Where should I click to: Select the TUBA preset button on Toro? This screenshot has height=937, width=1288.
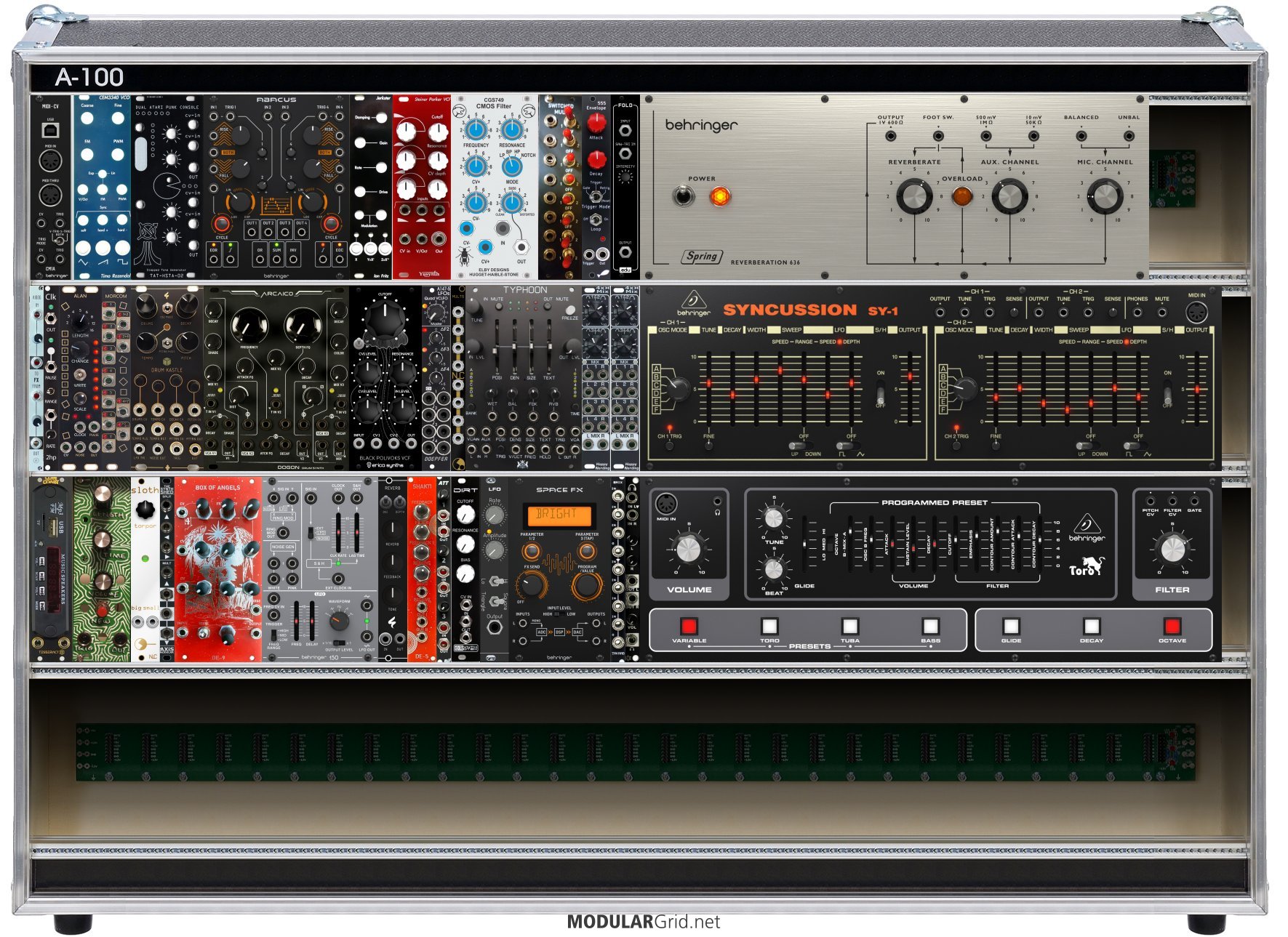pyautogui.click(x=849, y=626)
